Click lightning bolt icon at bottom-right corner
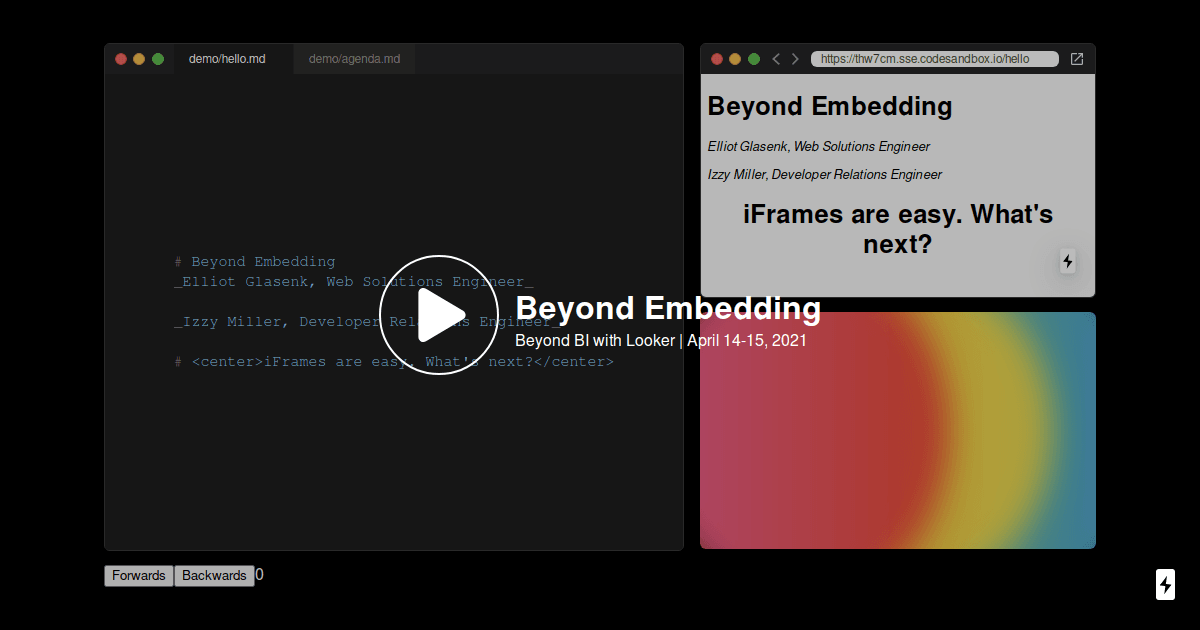Image resolution: width=1200 pixels, height=630 pixels. tap(1165, 585)
